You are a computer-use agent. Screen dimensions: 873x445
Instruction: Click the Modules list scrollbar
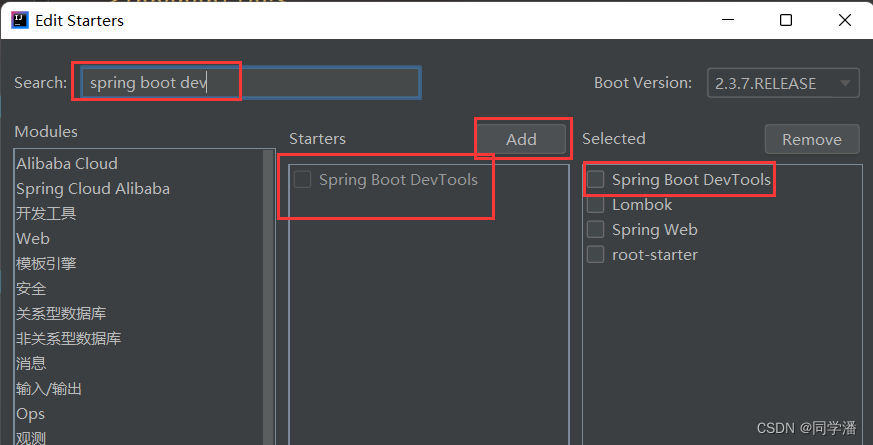click(268, 297)
